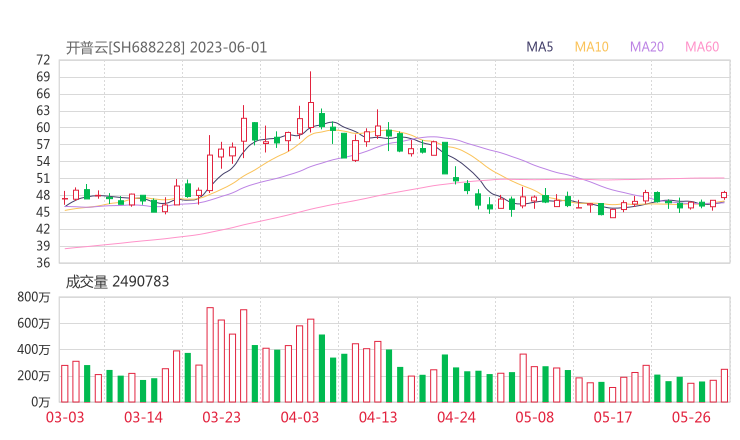Click the tallest red volume bar above 700万
This screenshot has width=740, height=440.
pos(210,355)
